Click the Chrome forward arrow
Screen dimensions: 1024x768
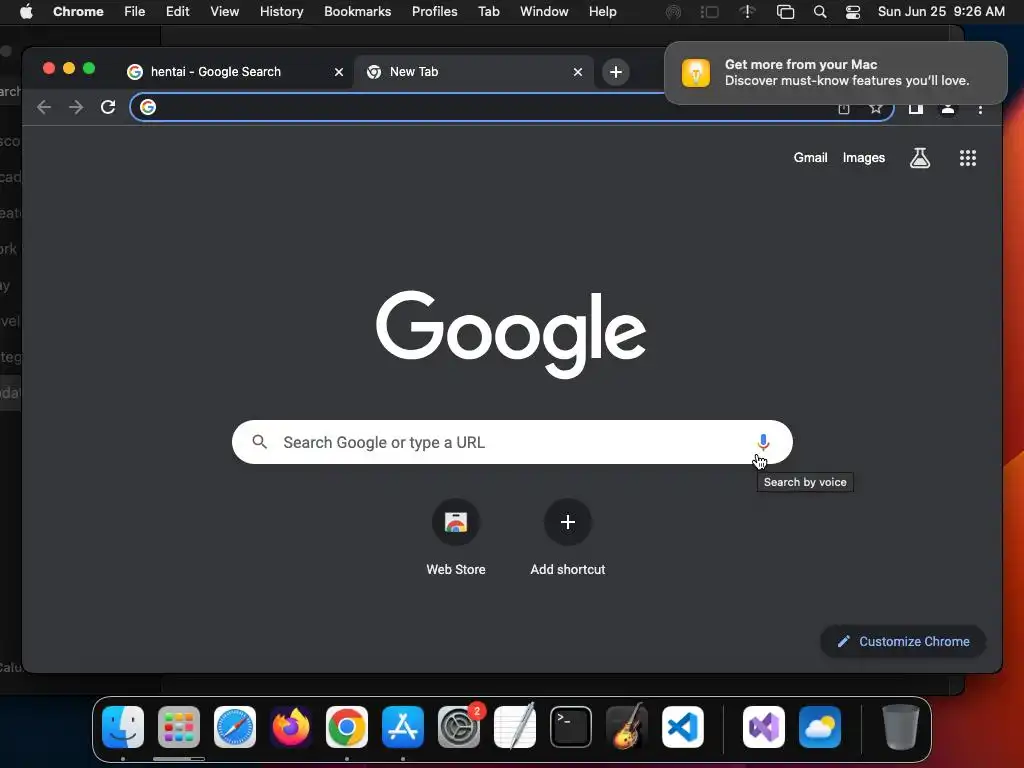tap(76, 107)
